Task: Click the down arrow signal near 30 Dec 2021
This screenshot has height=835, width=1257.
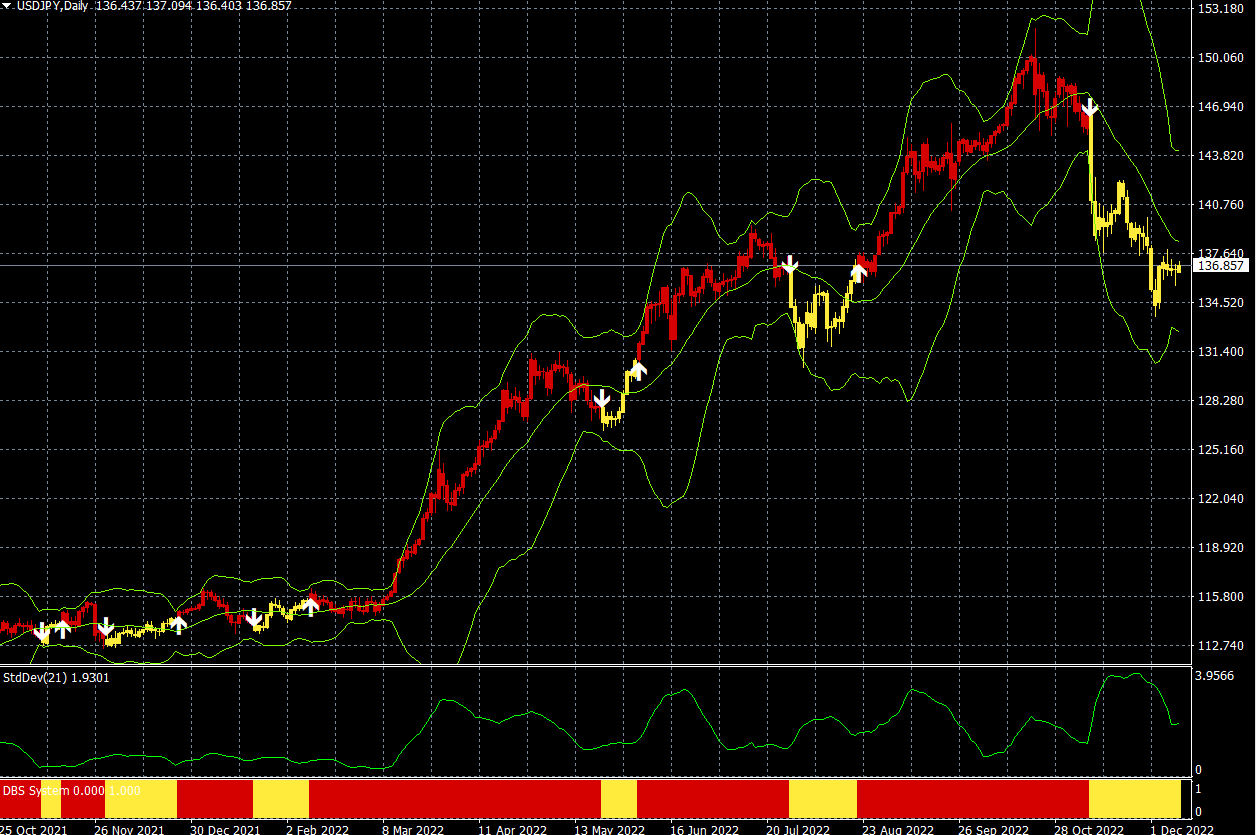Action: point(254,616)
